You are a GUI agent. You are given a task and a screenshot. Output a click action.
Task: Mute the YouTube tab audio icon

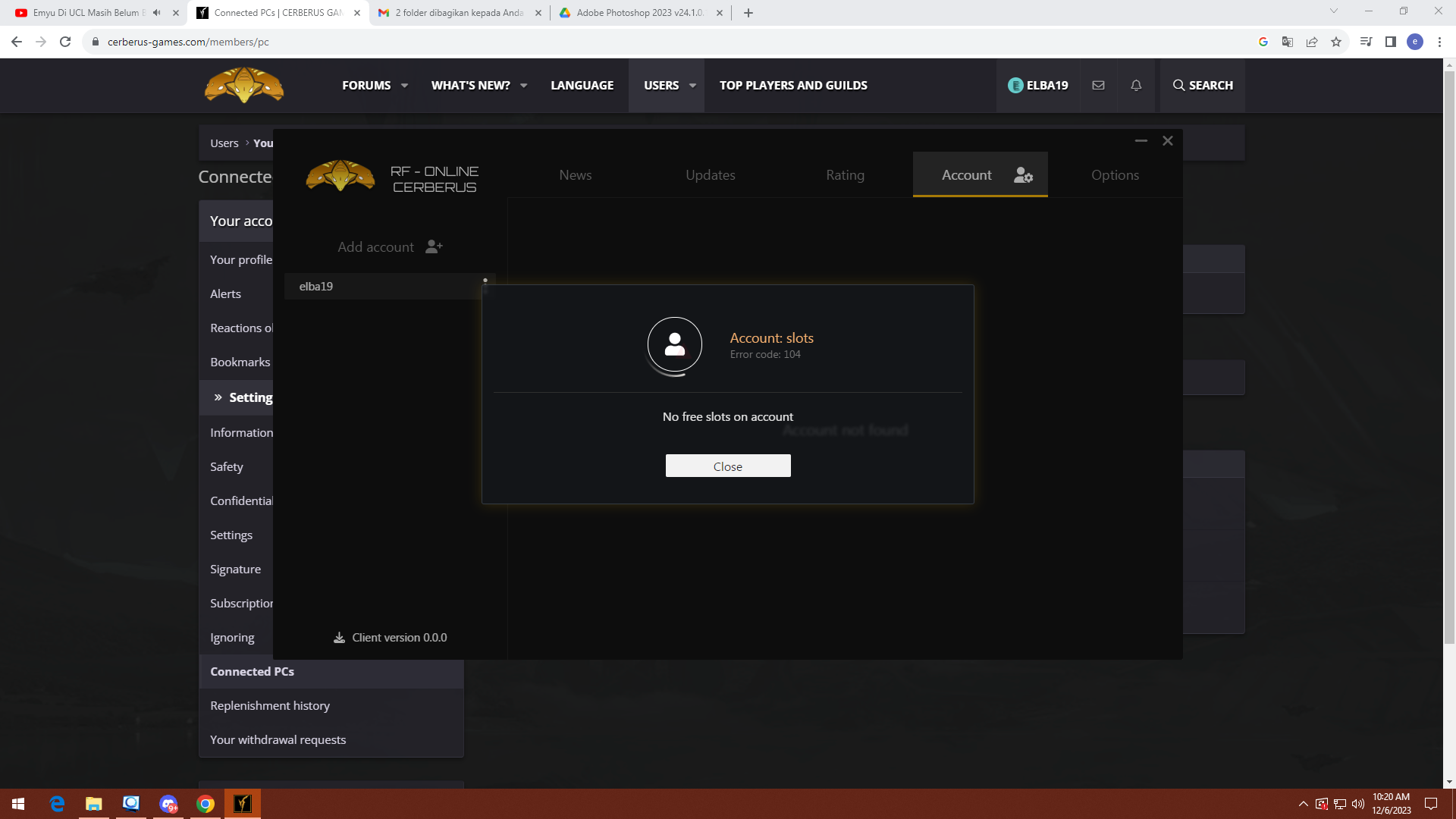157,13
